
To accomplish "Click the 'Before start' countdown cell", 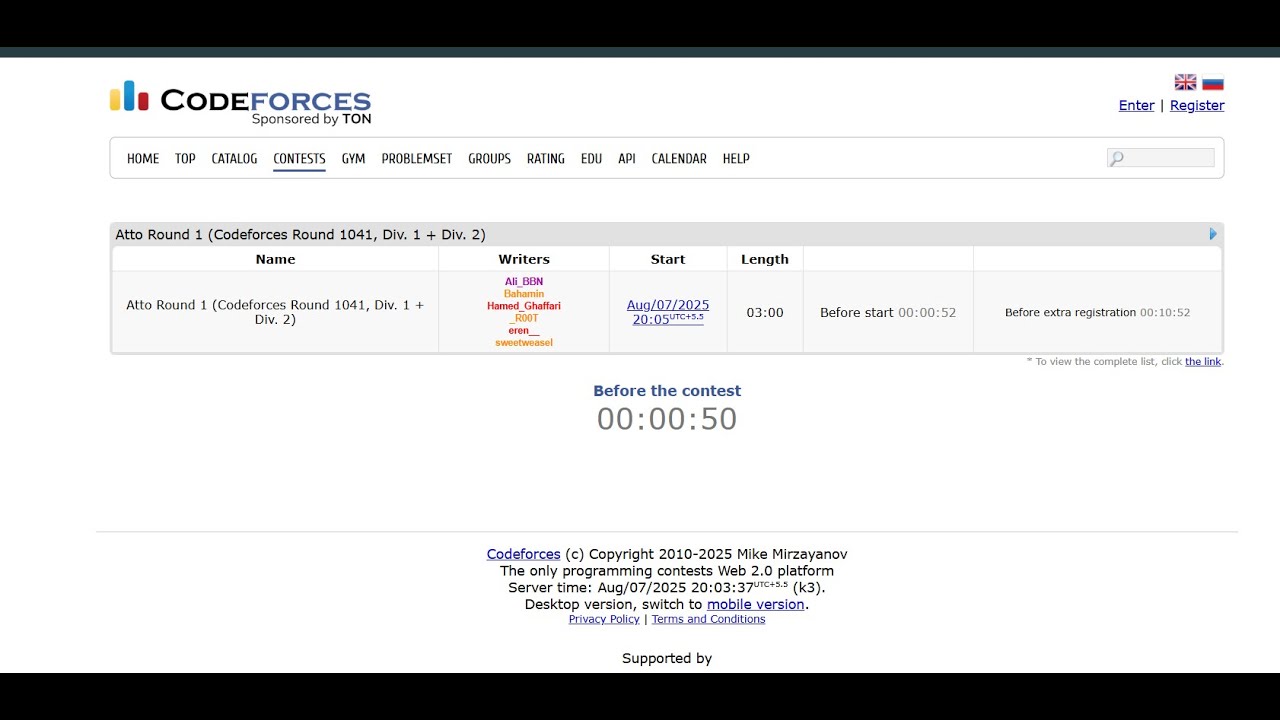I will (888, 312).
